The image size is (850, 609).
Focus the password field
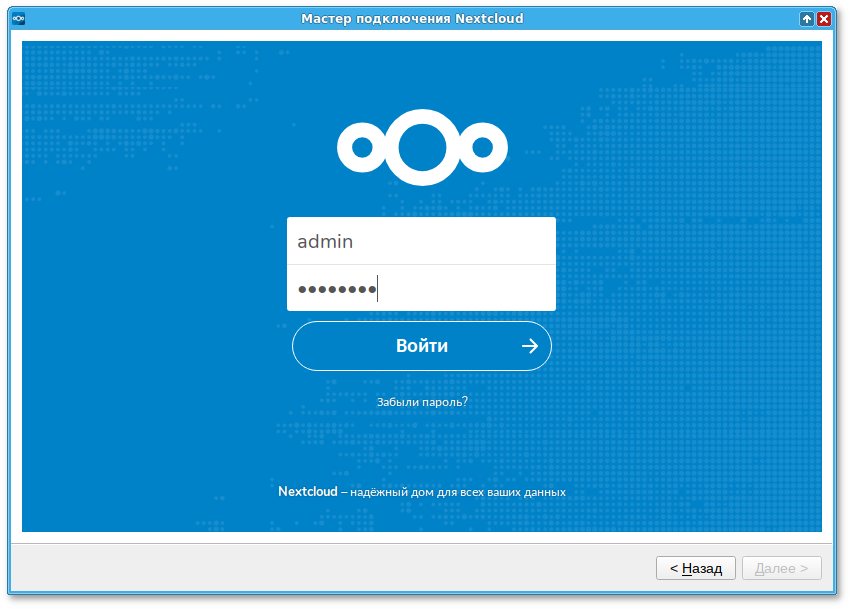point(421,288)
